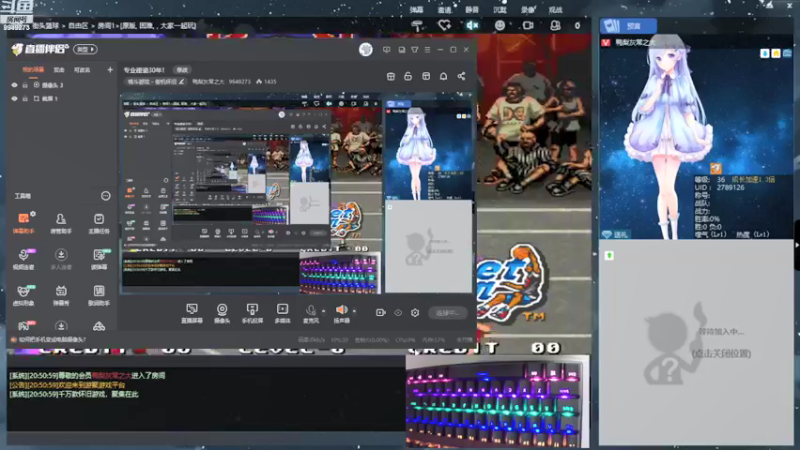Click the paint roller icon in game lobby
This screenshot has width=800, height=450.
pyautogui.click(x=417, y=26)
